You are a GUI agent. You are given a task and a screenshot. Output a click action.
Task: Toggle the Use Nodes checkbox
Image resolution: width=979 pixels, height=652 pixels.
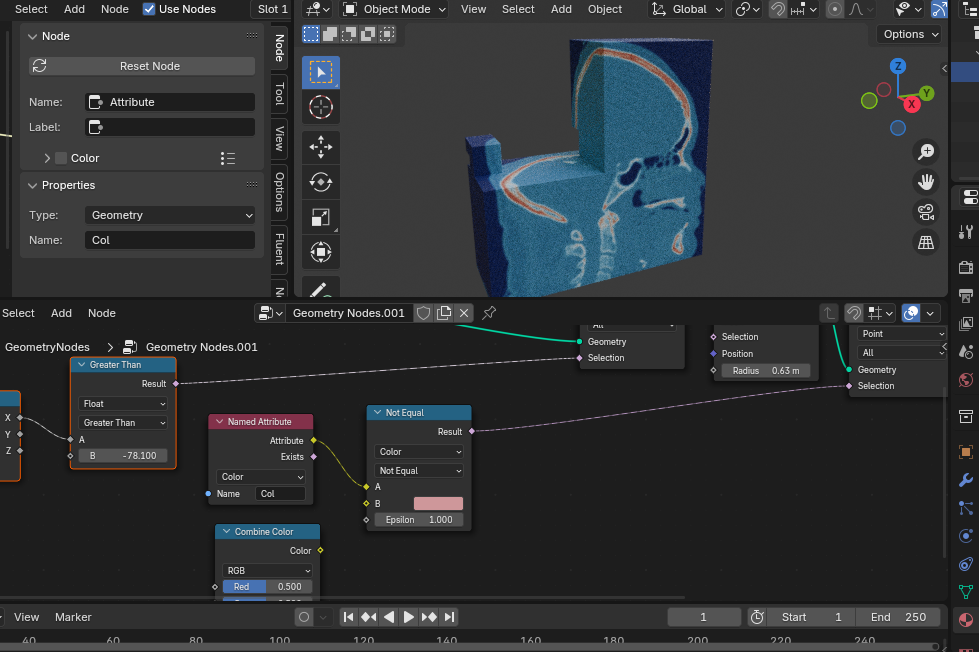pos(150,9)
